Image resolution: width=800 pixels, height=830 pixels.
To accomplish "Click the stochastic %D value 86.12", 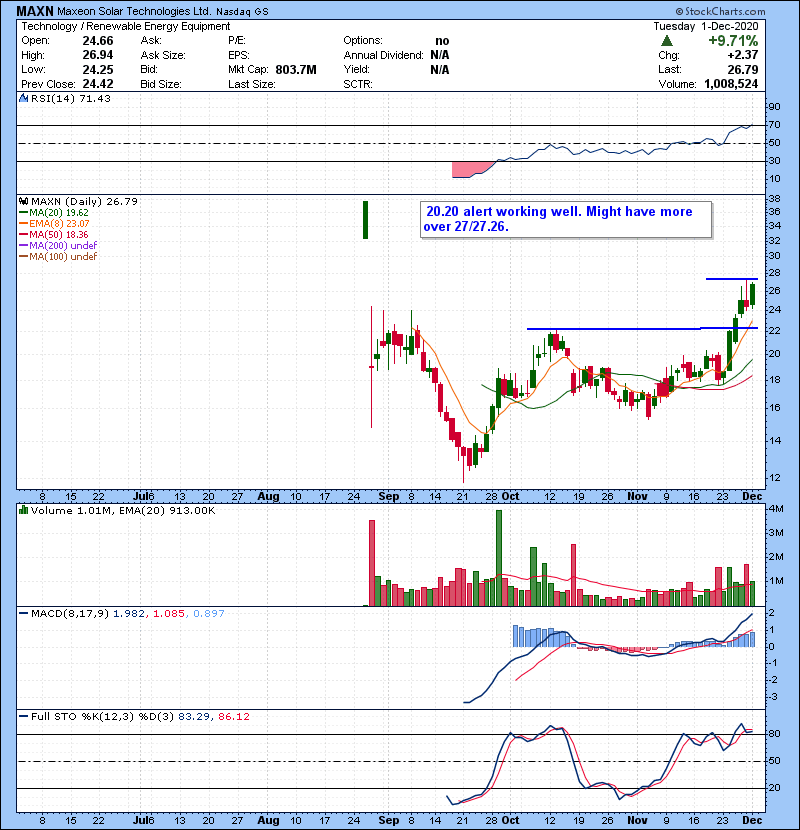I will 233,717.
